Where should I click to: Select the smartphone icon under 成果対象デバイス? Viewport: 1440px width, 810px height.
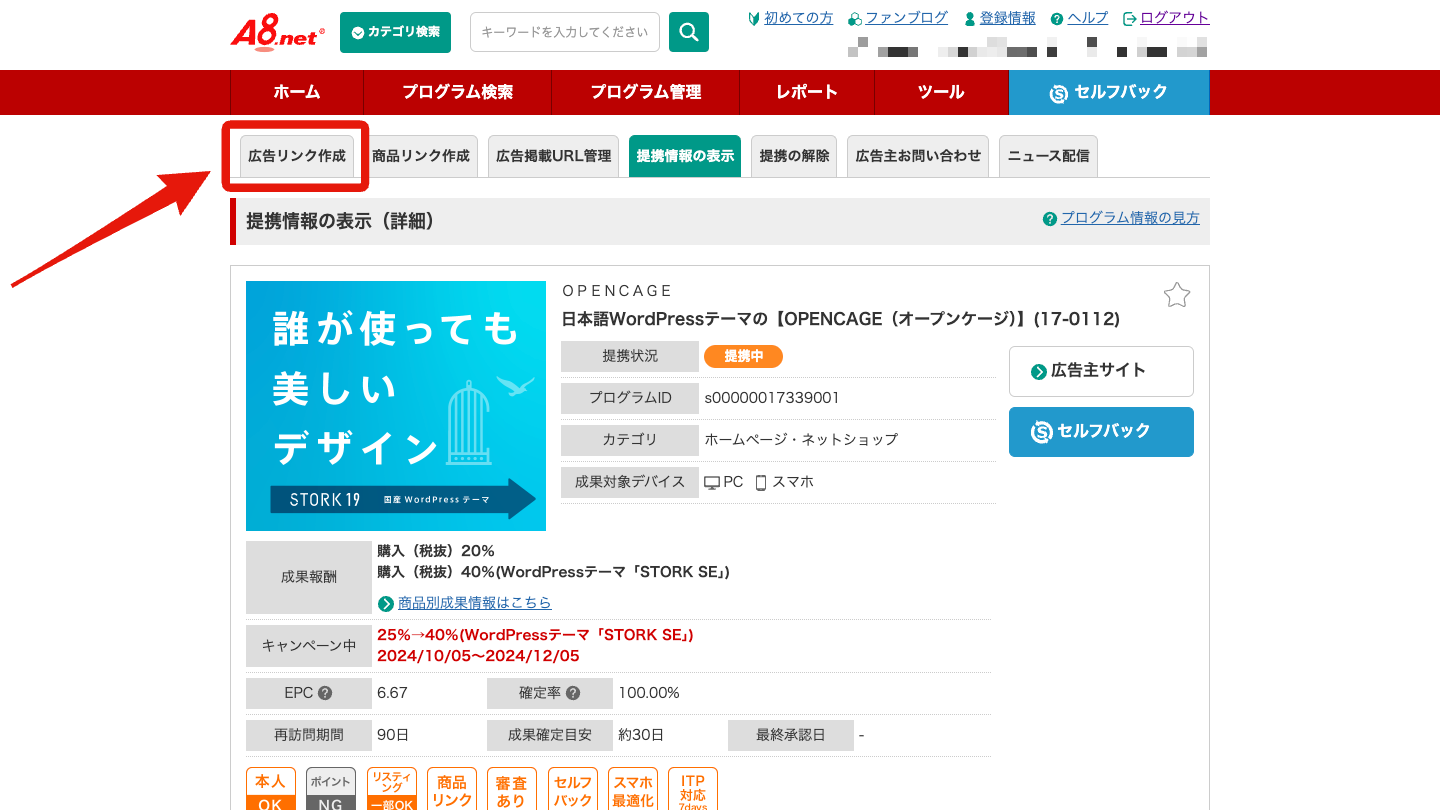point(761,481)
